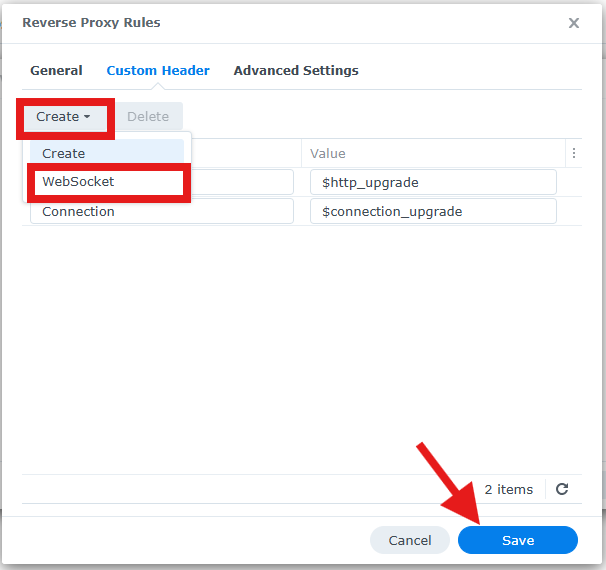Viewport: 606px width, 570px height.
Task: Select the Custom Header tab
Action: coord(158,71)
